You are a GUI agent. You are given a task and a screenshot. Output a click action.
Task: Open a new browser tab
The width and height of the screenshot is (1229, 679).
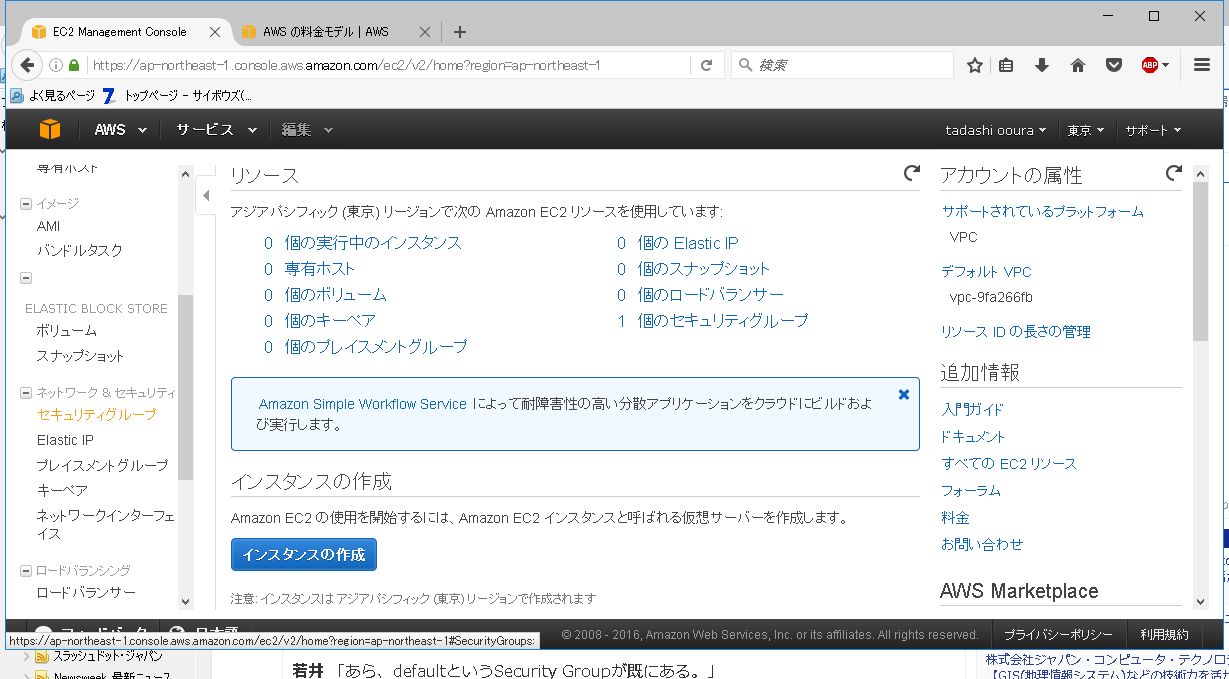pyautogui.click(x=459, y=32)
